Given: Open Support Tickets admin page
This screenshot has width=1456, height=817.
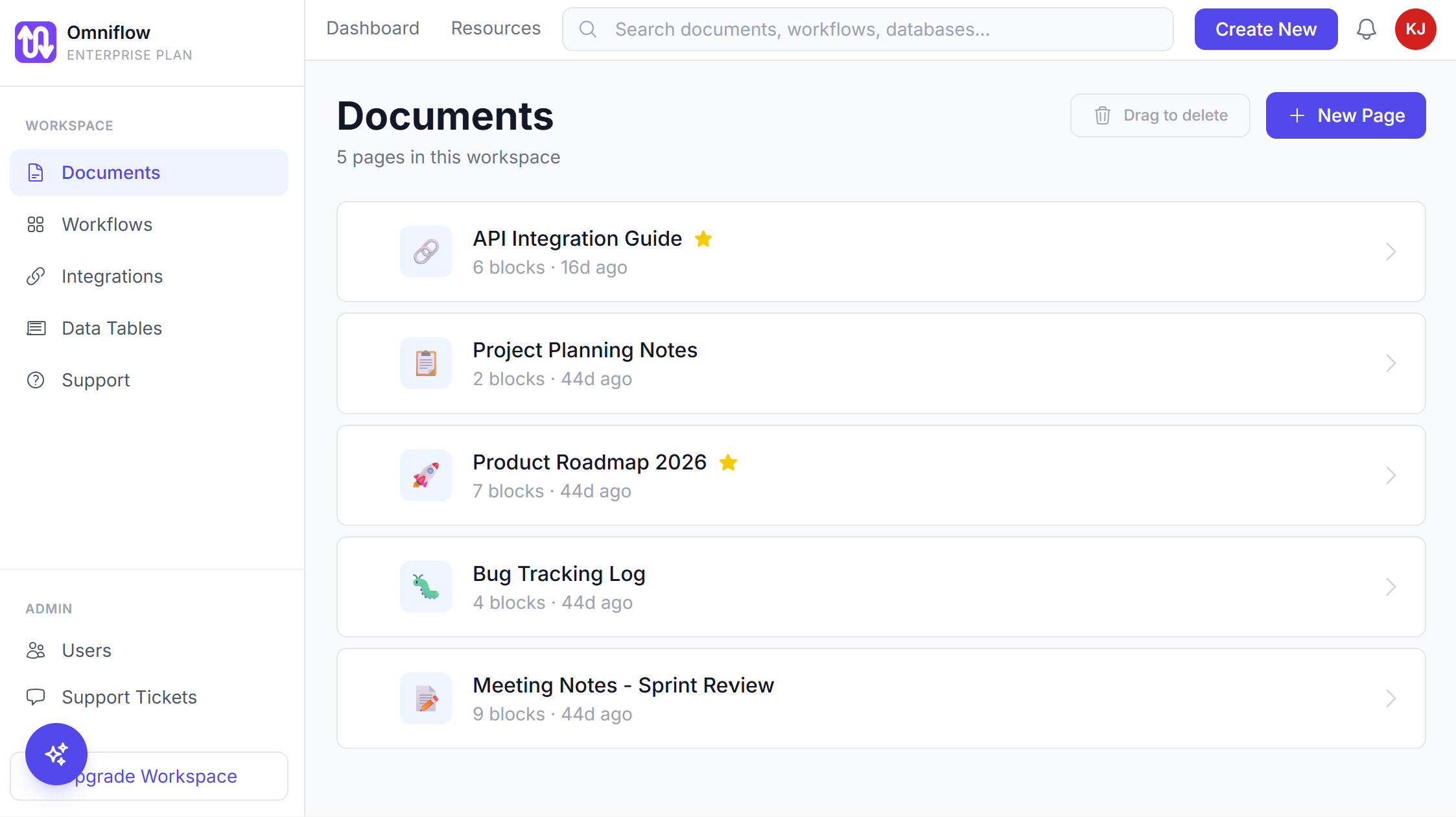Looking at the screenshot, I should [149, 697].
